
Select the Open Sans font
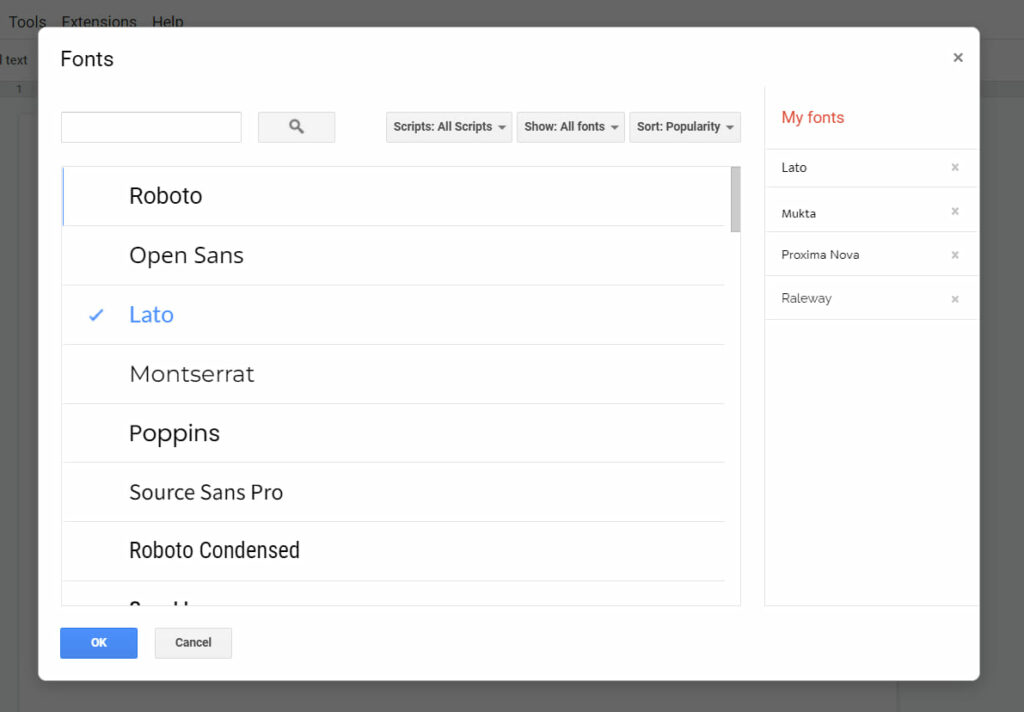point(394,255)
